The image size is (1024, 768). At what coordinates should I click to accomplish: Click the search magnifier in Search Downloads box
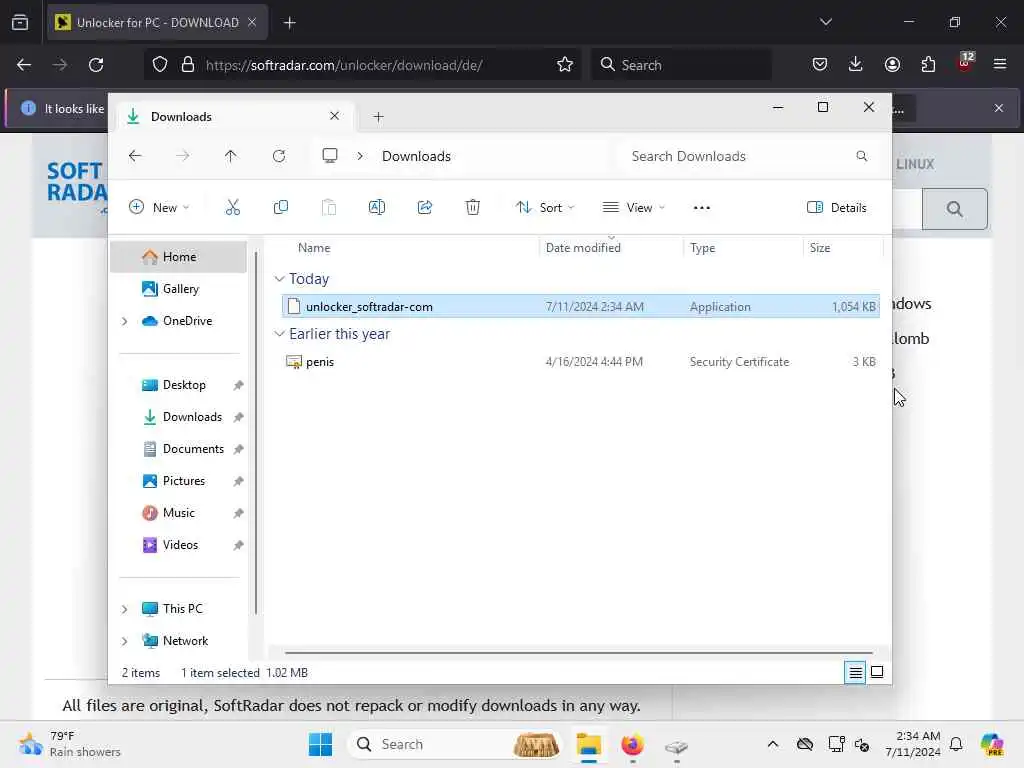pyautogui.click(x=861, y=156)
